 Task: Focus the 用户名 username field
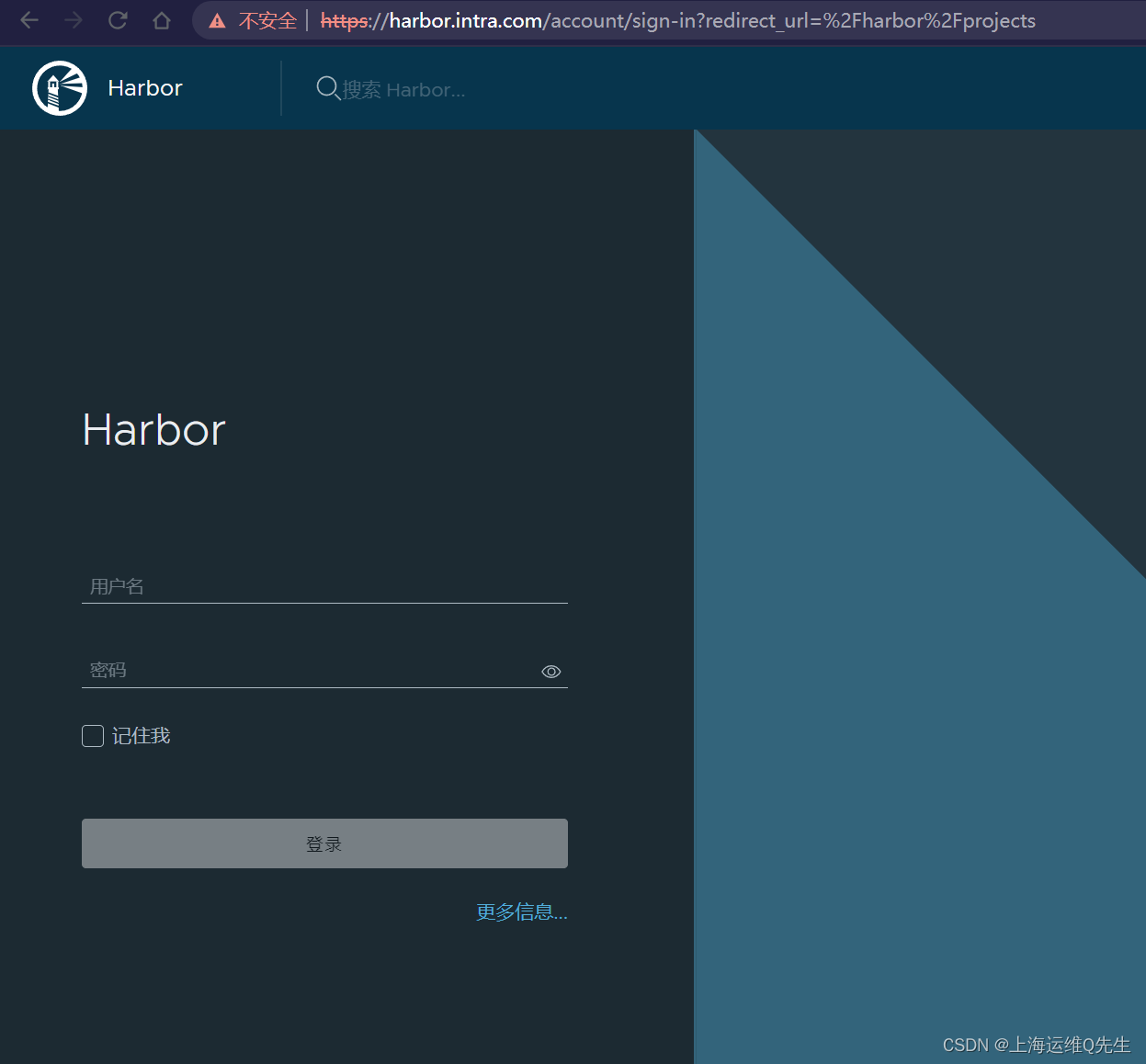324,586
